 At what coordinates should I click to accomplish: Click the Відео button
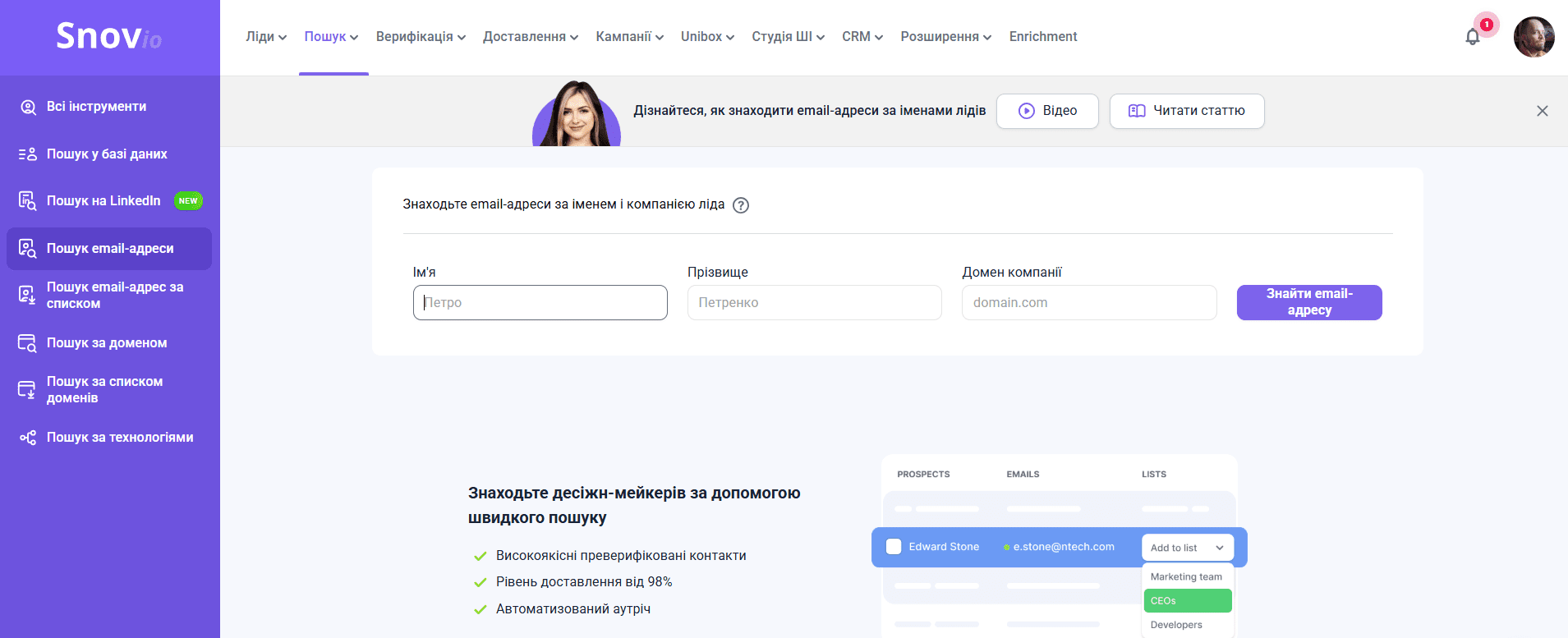(1047, 111)
